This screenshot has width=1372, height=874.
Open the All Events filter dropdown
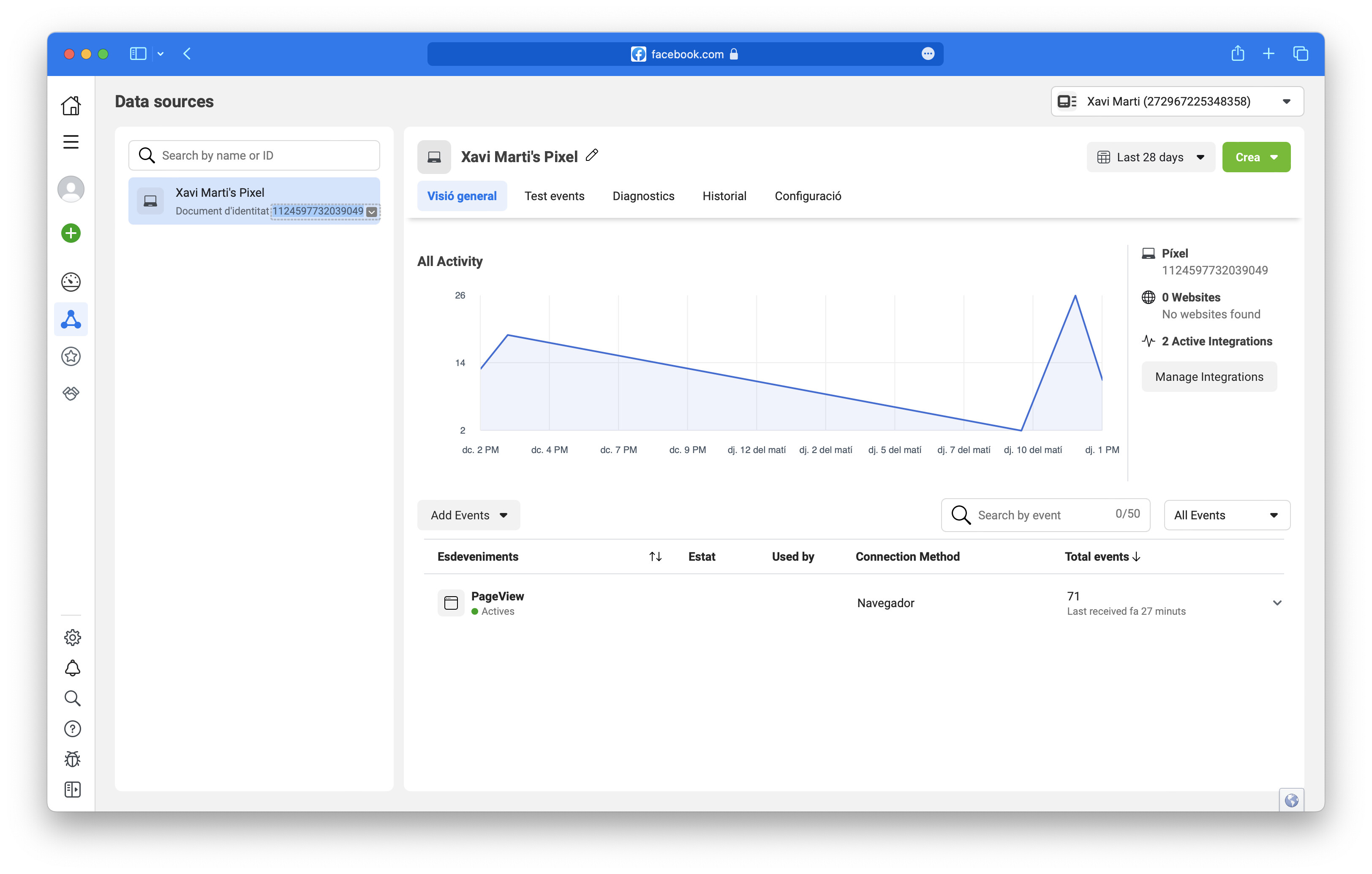click(1227, 515)
